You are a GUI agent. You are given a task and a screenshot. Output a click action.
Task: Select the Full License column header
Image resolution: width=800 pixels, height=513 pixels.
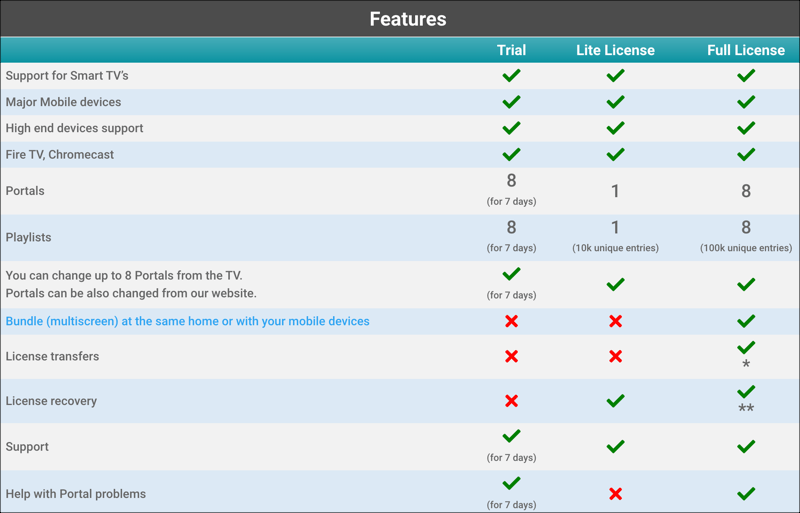(746, 50)
